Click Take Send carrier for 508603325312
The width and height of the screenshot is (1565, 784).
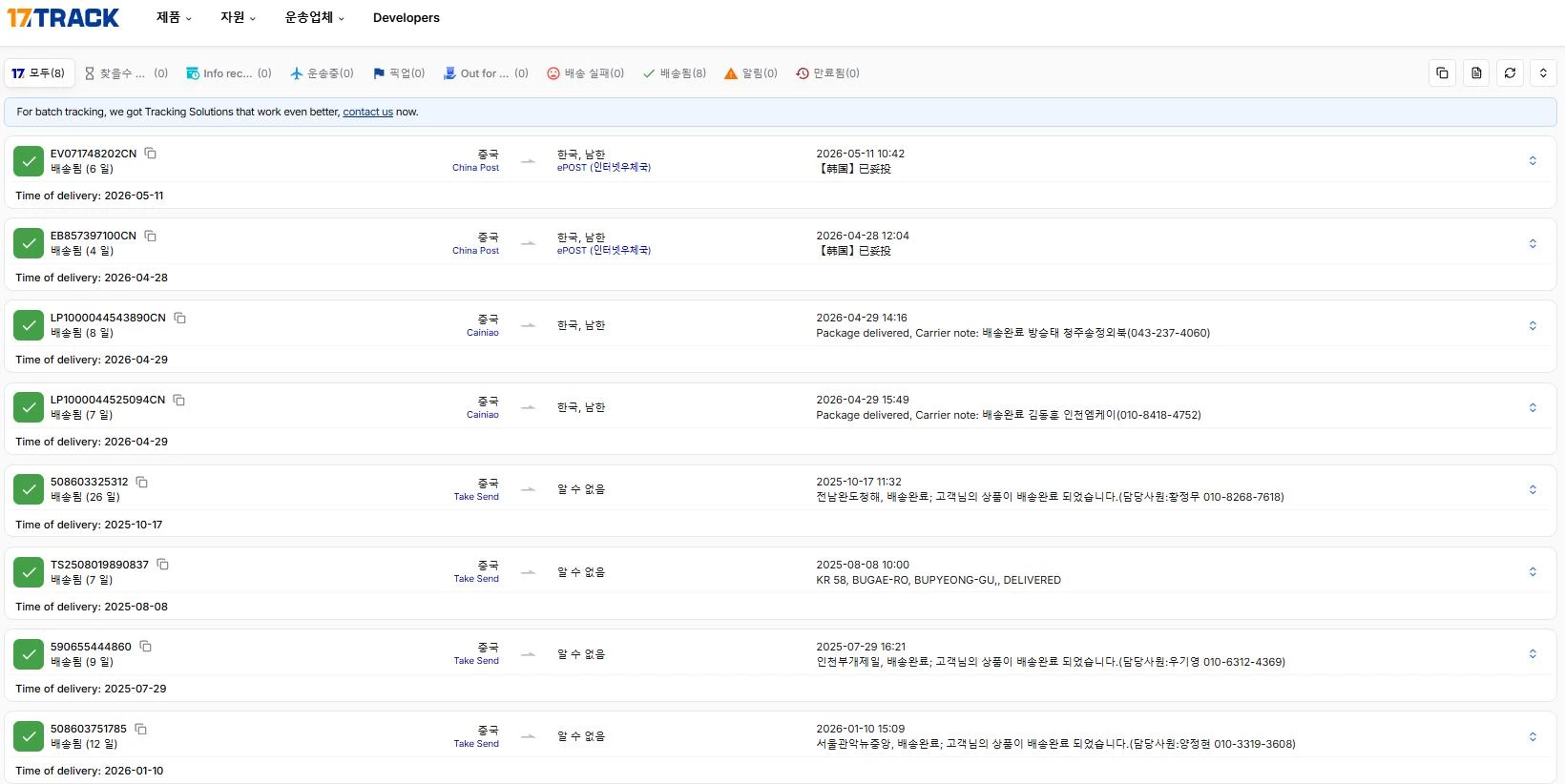(476, 497)
